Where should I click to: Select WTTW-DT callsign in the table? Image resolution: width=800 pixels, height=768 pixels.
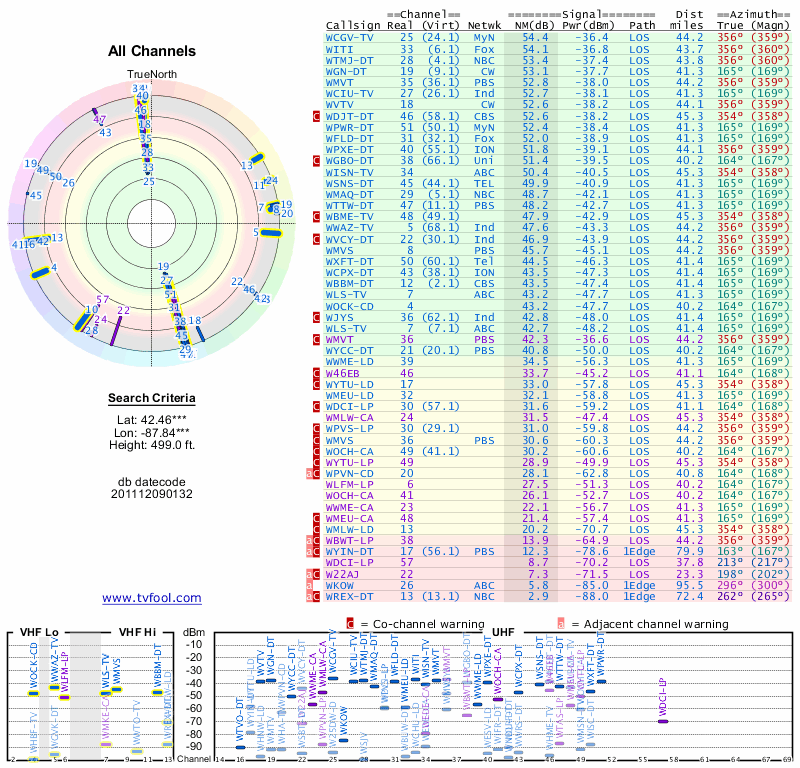[x=349, y=206]
